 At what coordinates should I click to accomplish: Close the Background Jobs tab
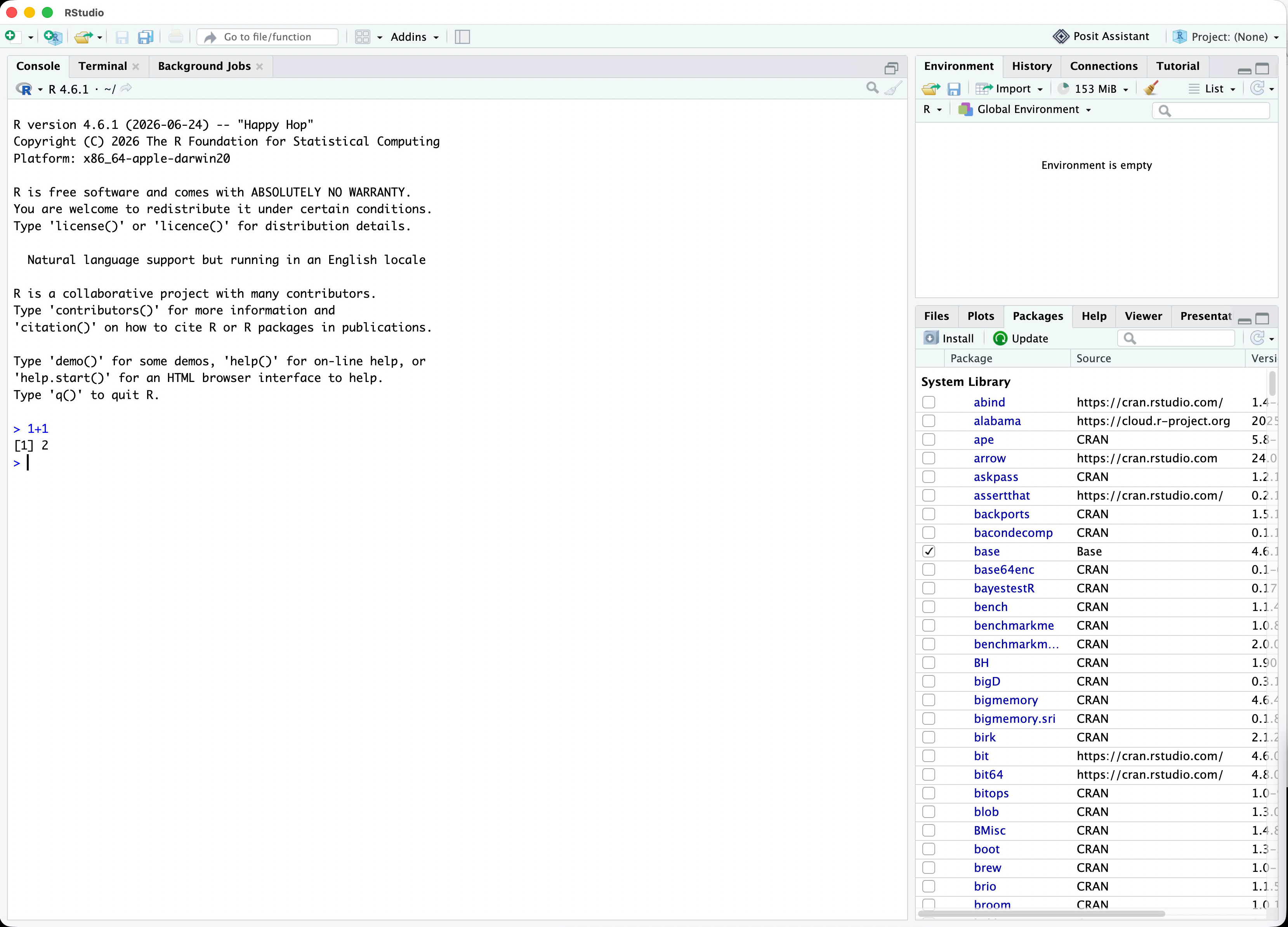(x=260, y=66)
